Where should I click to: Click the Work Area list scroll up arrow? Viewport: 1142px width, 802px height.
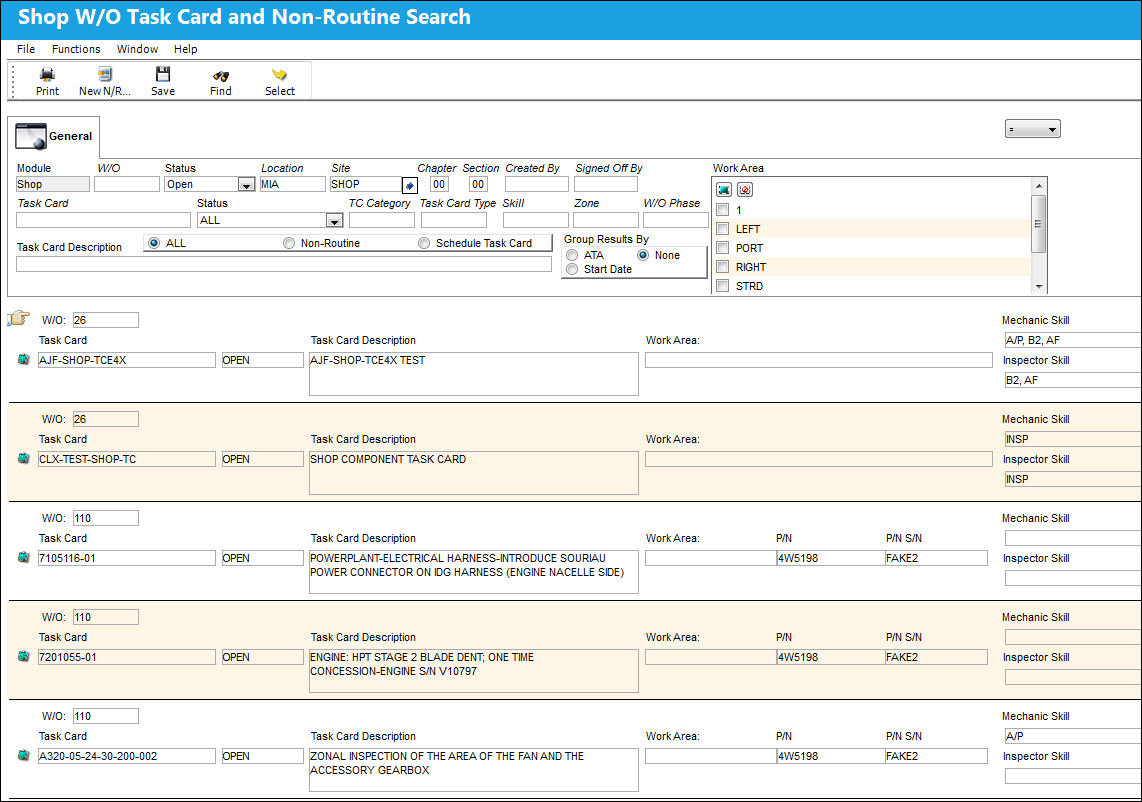pos(1039,186)
